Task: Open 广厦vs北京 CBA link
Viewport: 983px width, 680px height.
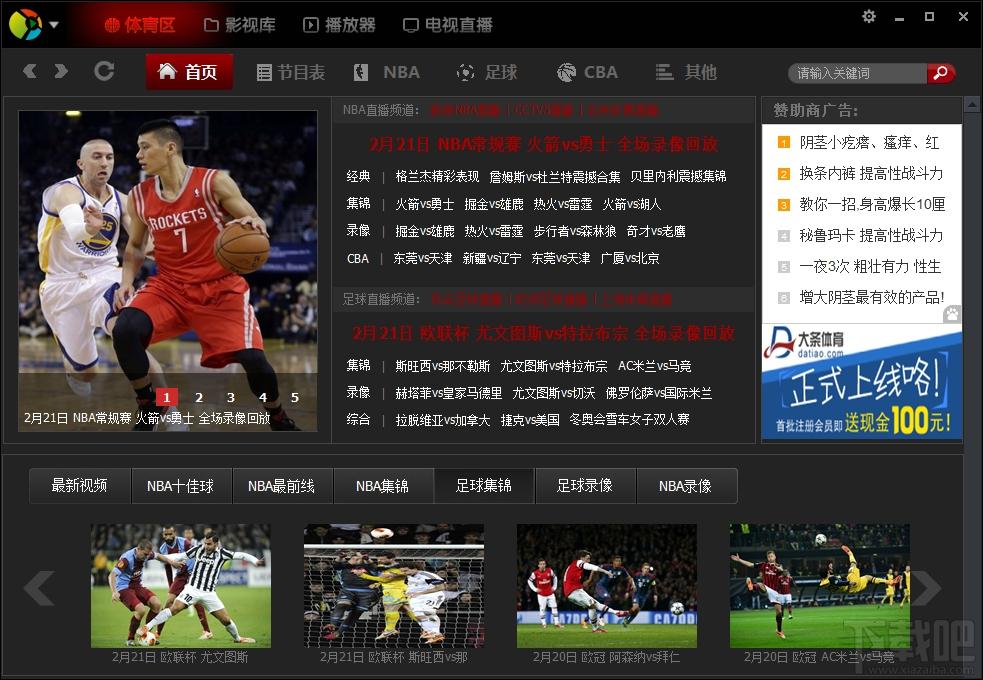Action: tap(629, 258)
